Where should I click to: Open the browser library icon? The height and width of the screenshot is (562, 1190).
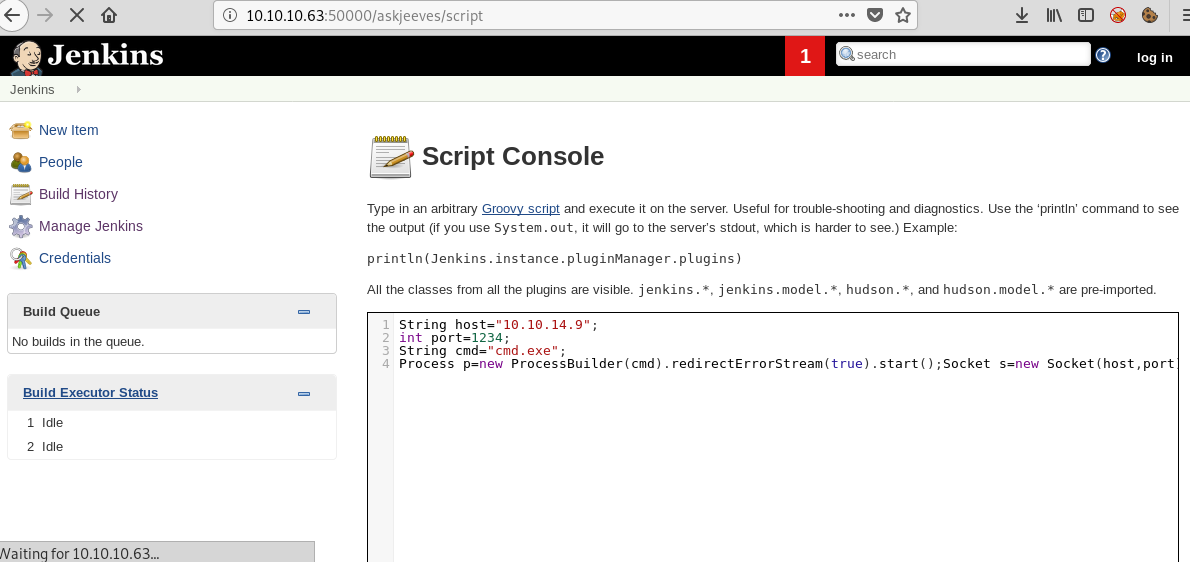[1053, 15]
